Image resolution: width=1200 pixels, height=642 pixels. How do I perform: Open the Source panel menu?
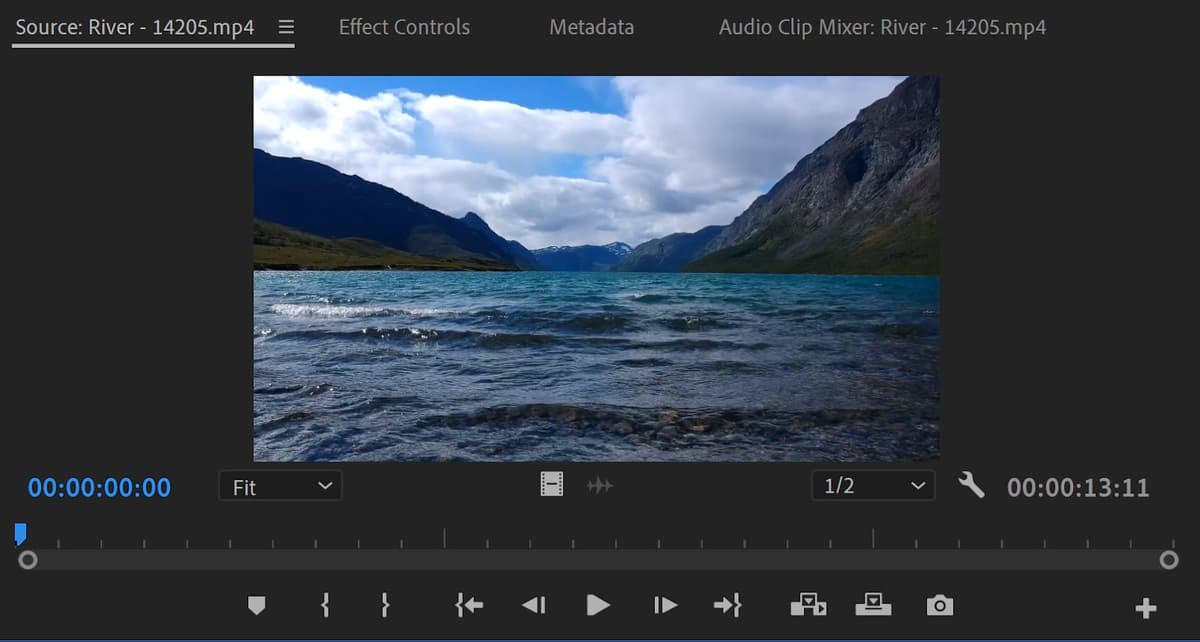click(286, 27)
